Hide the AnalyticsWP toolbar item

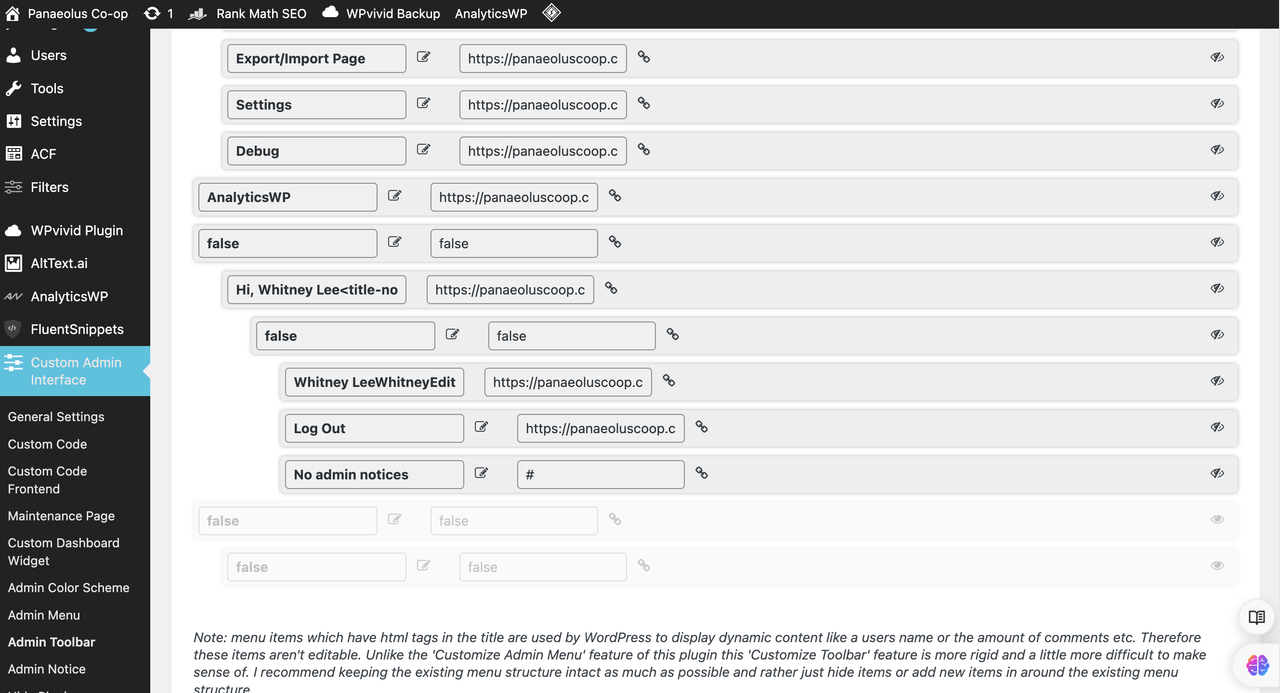coord(1217,196)
